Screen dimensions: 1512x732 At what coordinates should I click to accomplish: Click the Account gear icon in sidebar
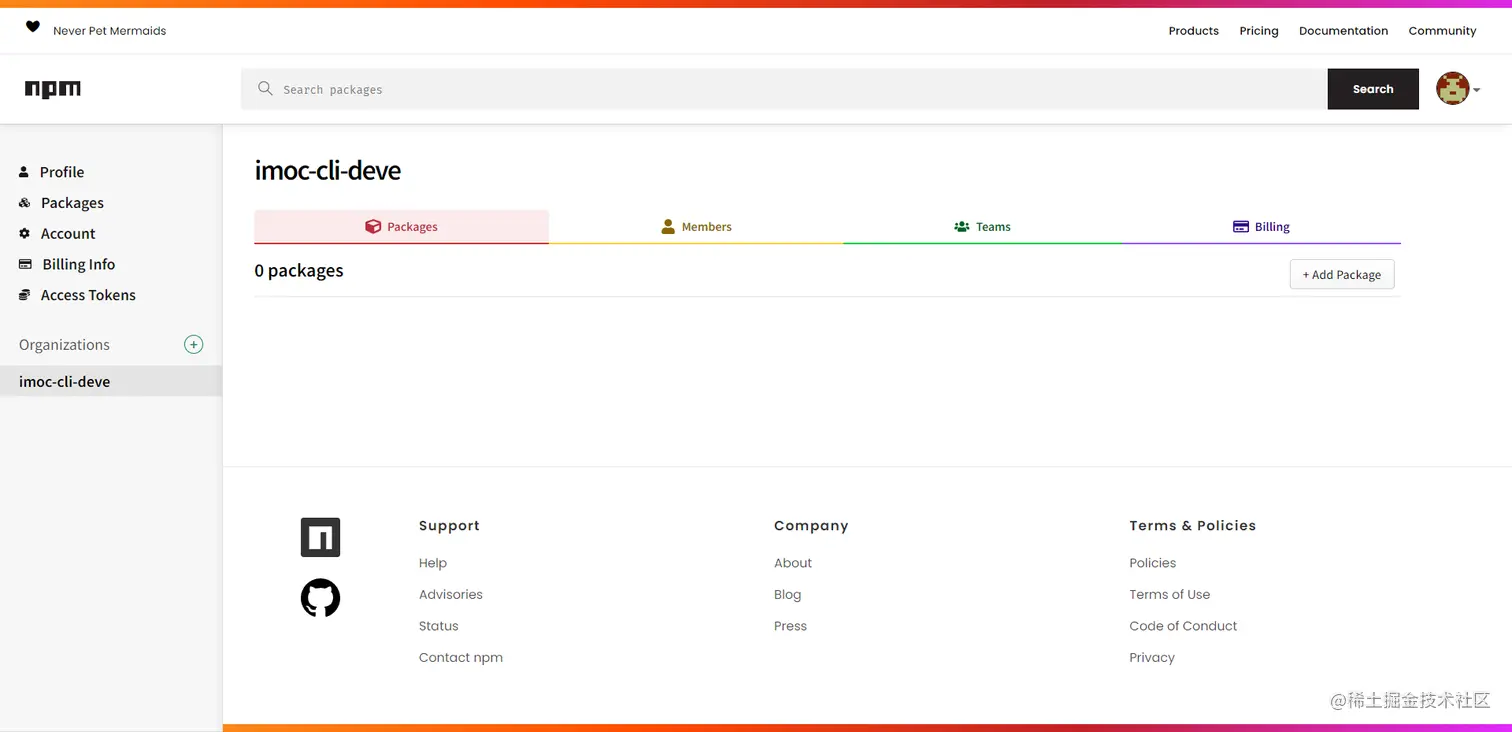tap(25, 233)
